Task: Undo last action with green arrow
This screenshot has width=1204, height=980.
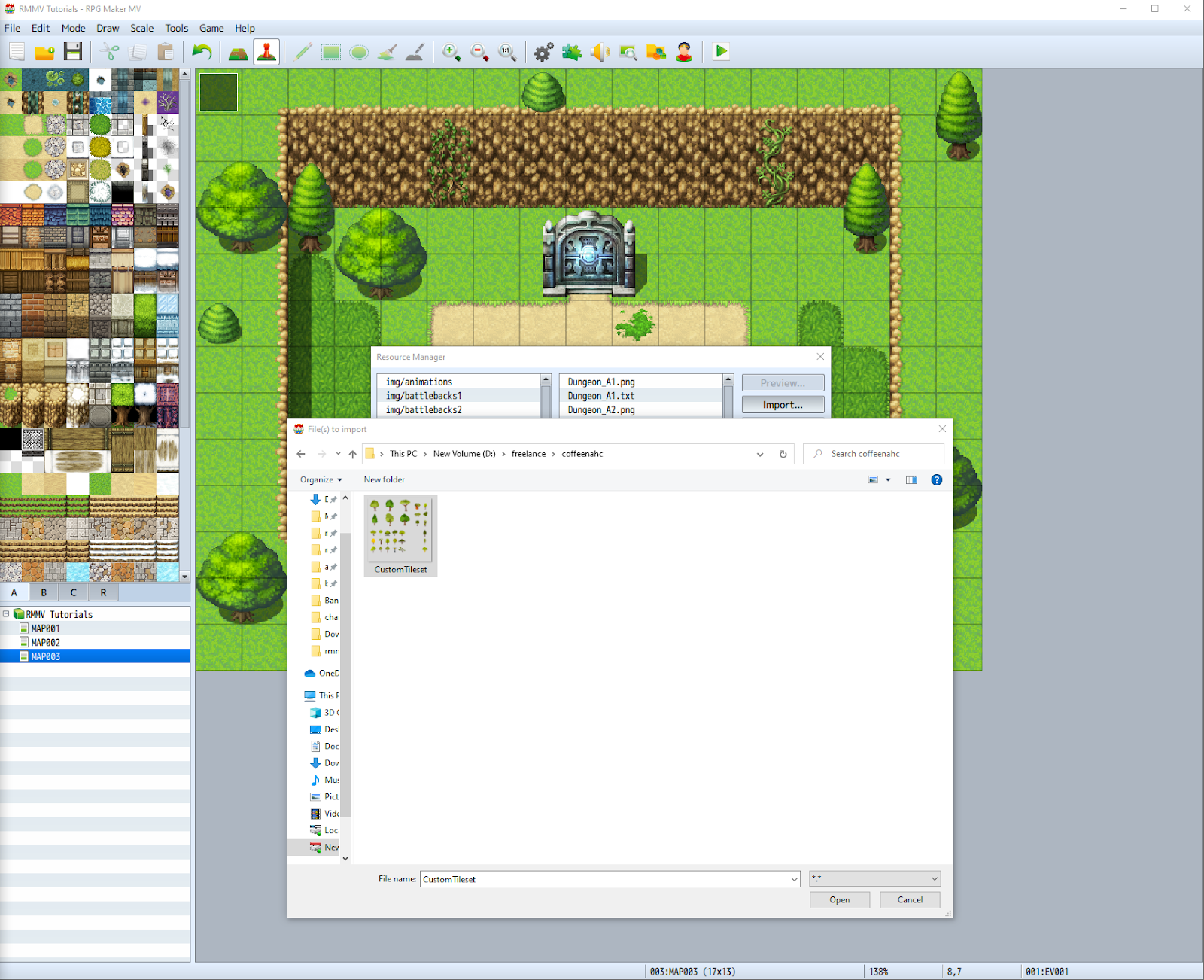Action: click(x=202, y=52)
